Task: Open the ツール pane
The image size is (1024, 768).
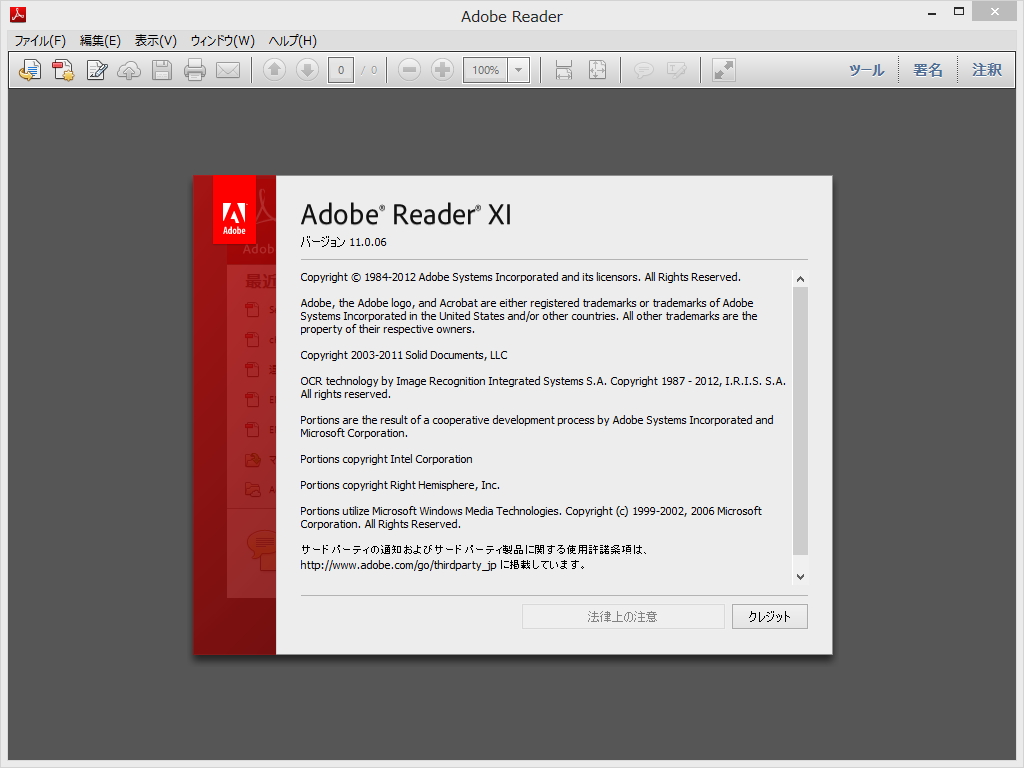Action: [x=865, y=70]
